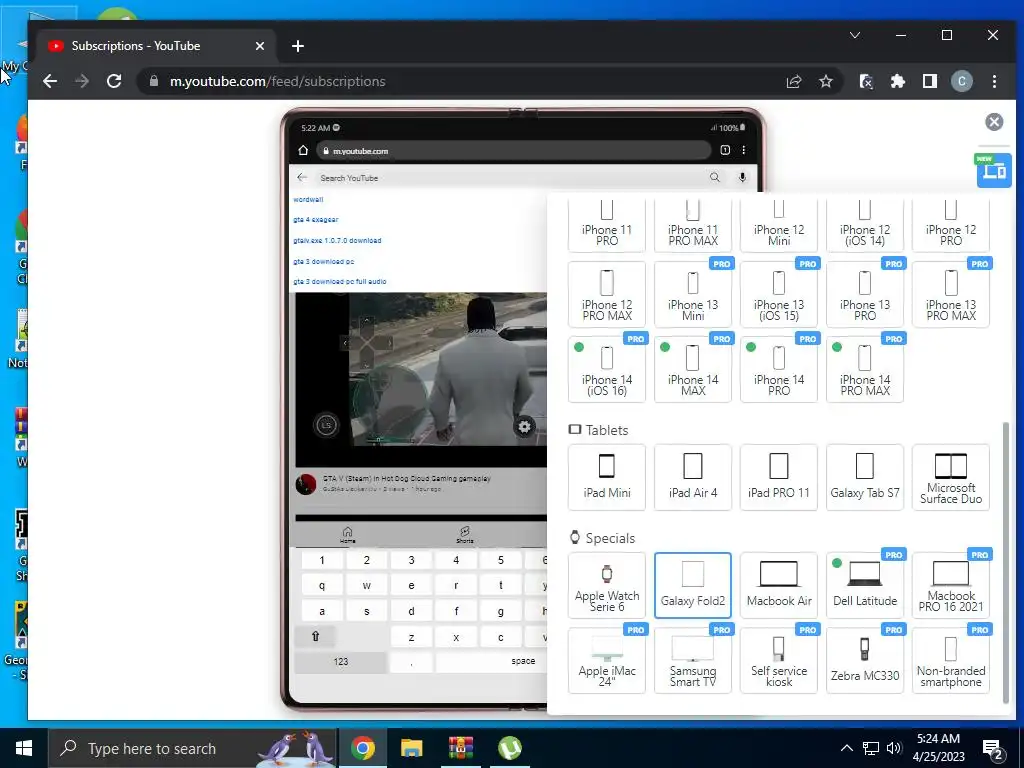Pick the iPhone 12 PRO device

point(951,225)
